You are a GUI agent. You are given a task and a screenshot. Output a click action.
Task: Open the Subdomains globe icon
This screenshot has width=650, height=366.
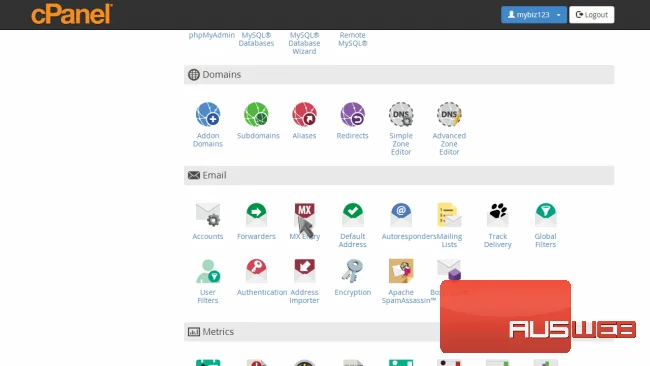[x=256, y=114]
